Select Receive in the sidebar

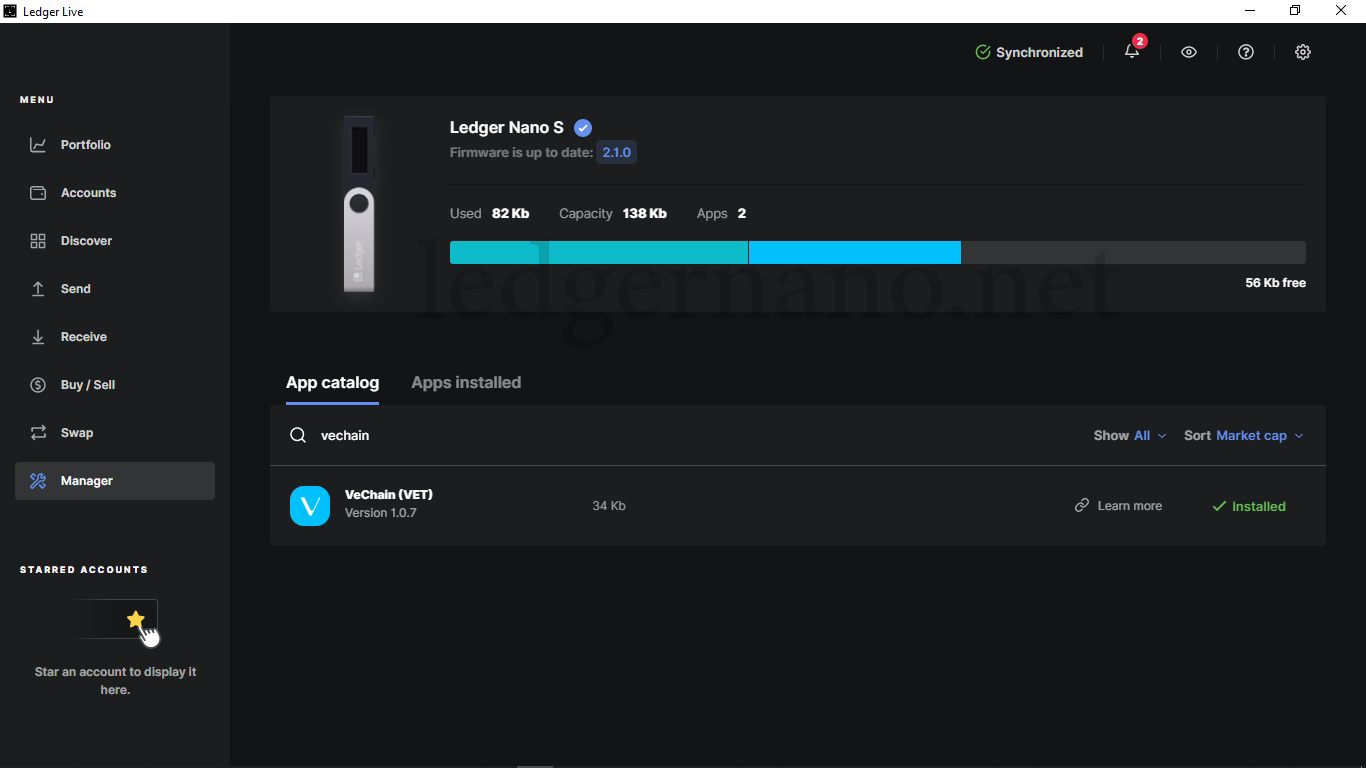click(x=115, y=337)
